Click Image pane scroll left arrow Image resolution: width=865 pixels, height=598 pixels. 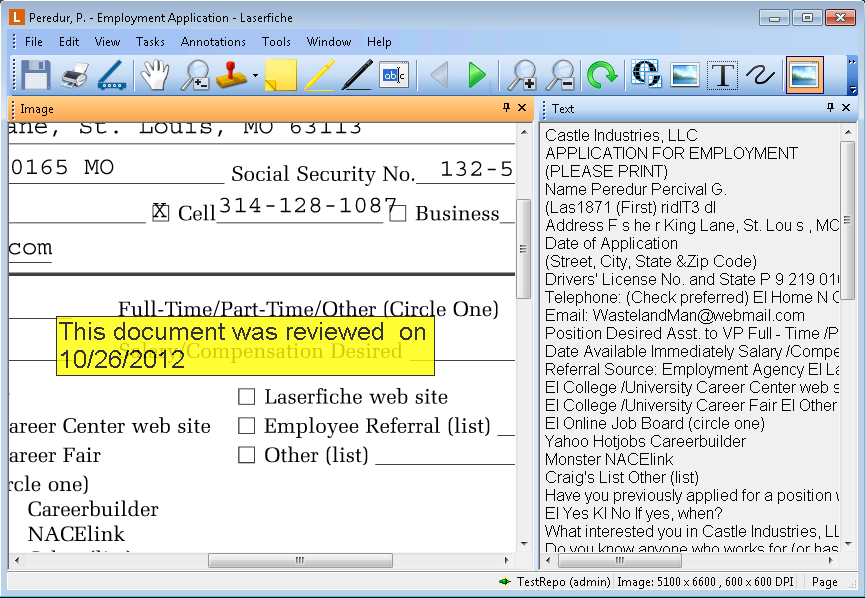click(x=17, y=560)
